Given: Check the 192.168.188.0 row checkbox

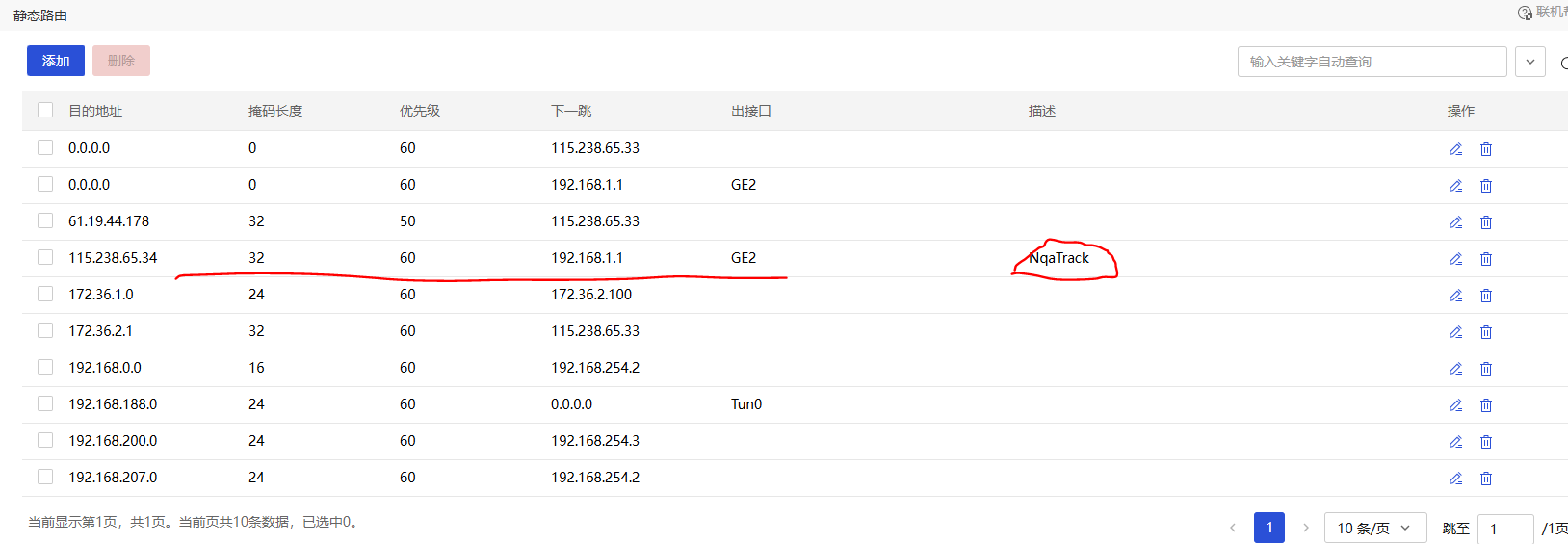Looking at the screenshot, I should pos(45,403).
